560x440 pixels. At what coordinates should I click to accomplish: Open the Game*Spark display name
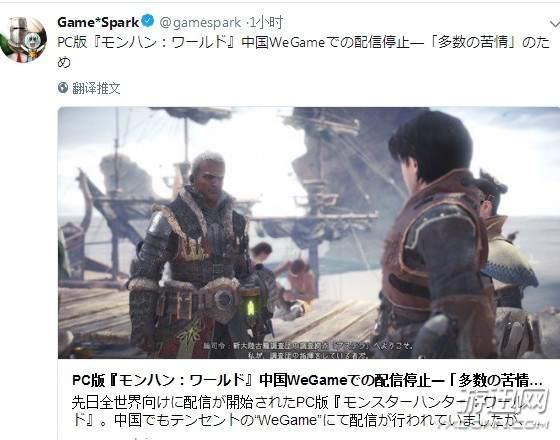pos(98,22)
